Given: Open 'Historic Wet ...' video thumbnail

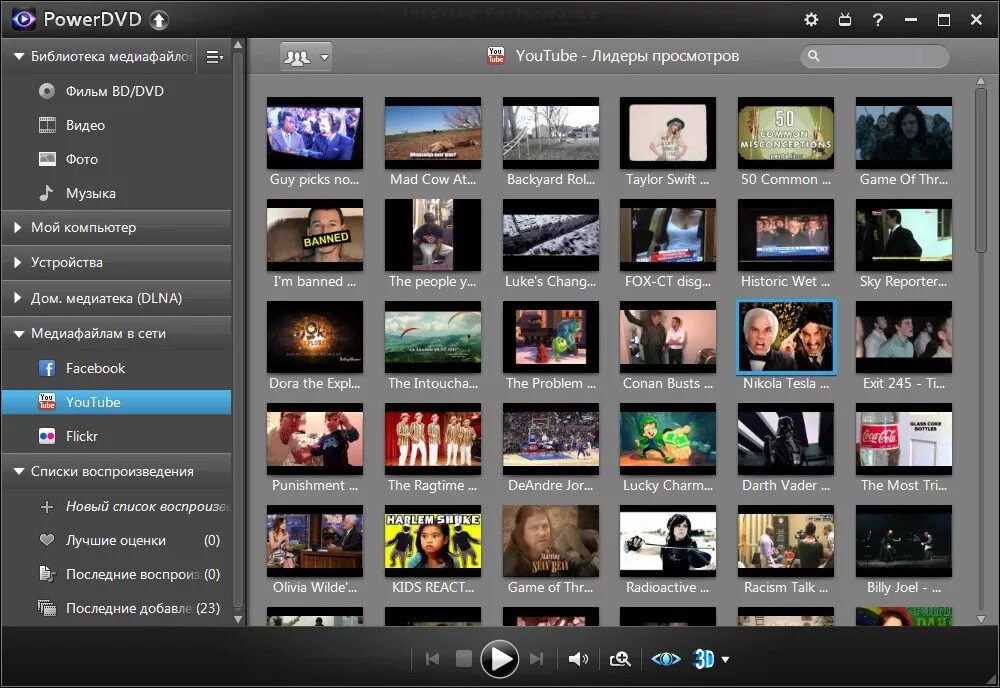Looking at the screenshot, I should [786, 235].
